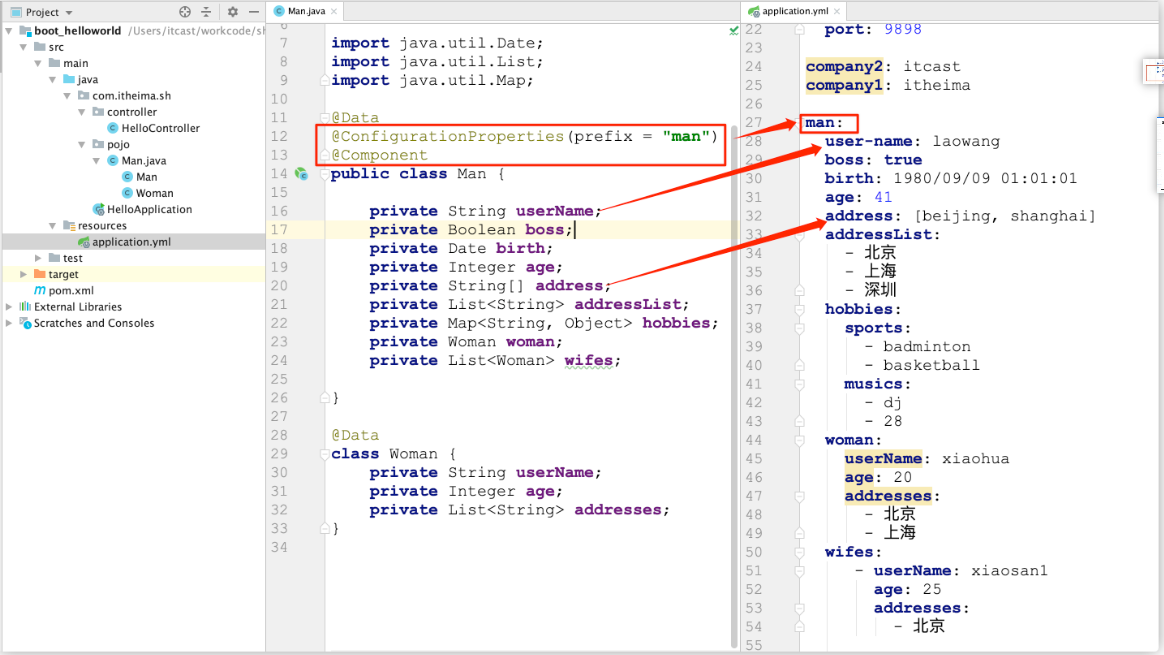Click the resources folder icon
This screenshot has height=655, width=1164.
pyautogui.click(x=69, y=226)
